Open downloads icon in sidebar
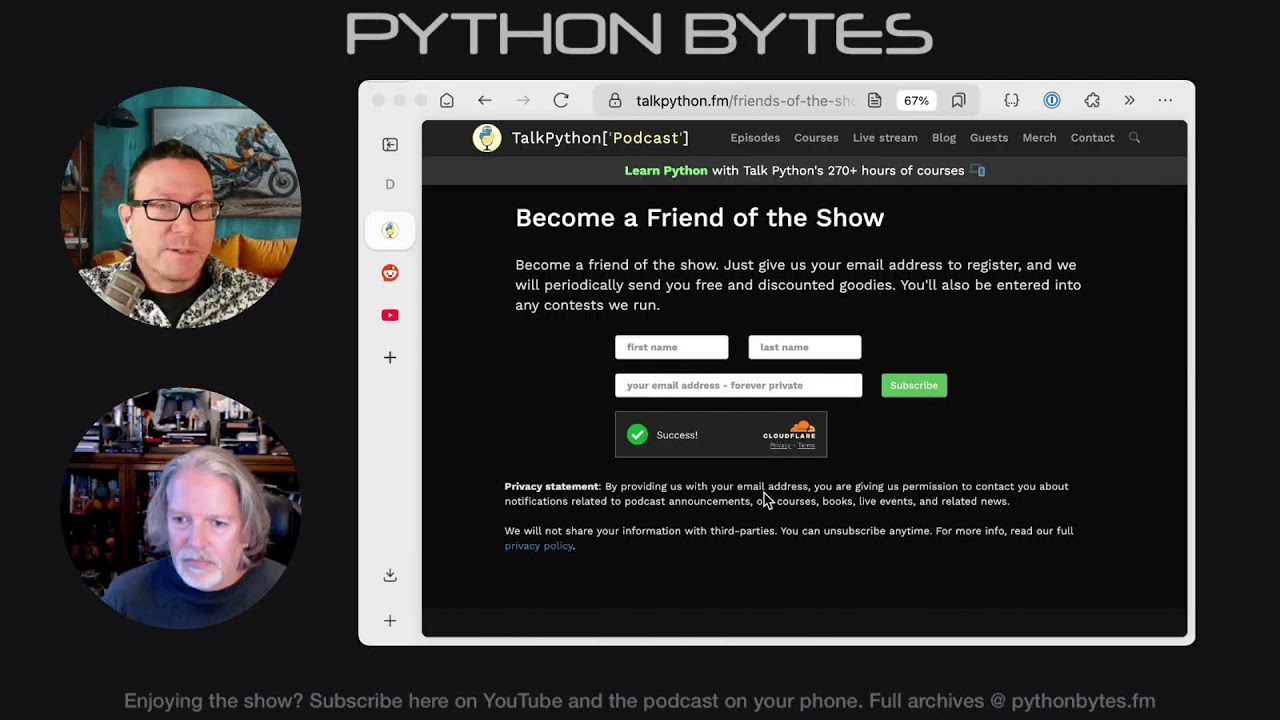This screenshot has width=1280, height=720. 390,575
